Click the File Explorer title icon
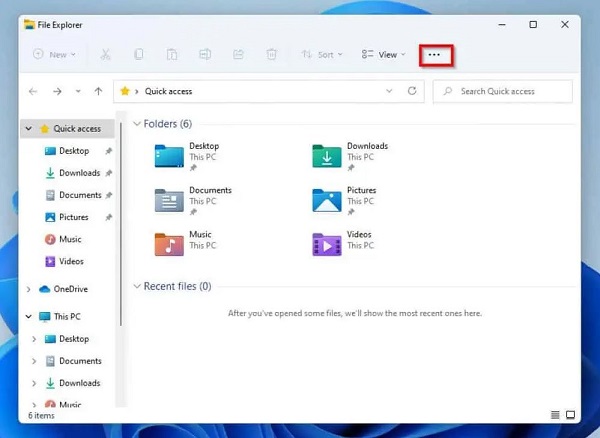The width and height of the screenshot is (600, 438). pos(29,24)
